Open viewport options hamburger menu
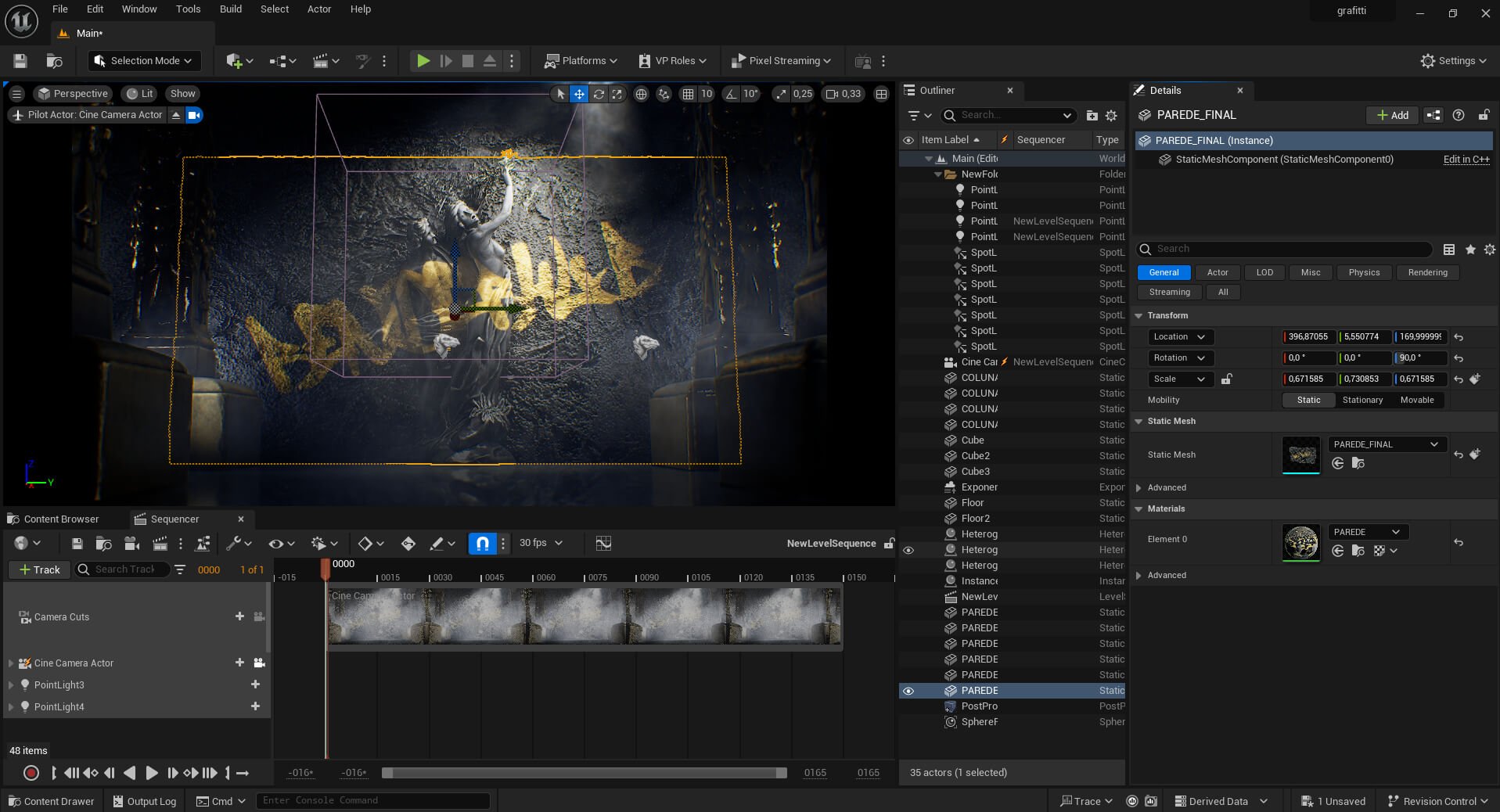1500x812 pixels. (x=16, y=94)
